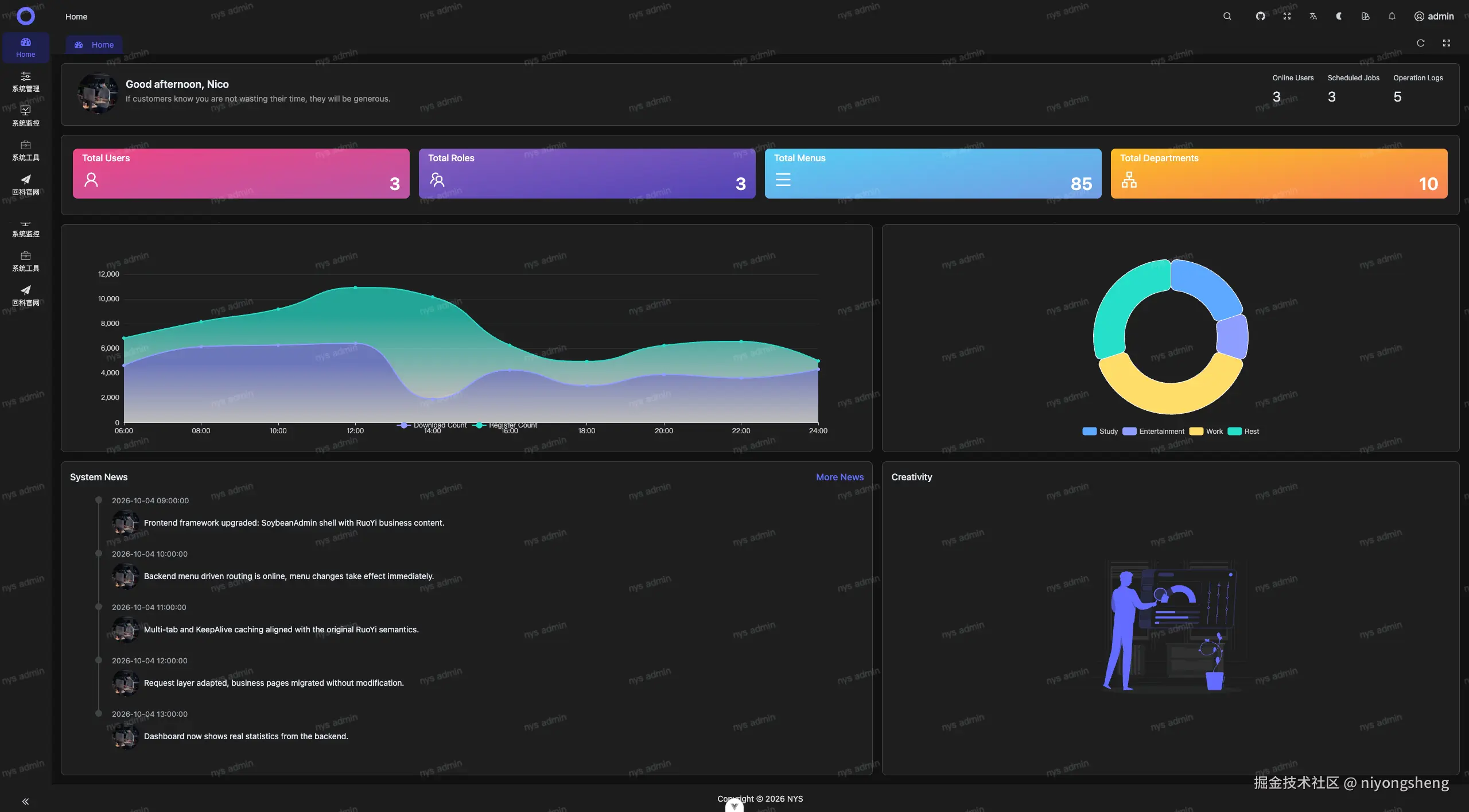Open the 系统管理 sidebar menu
Image resolution: width=1469 pixels, height=812 pixels.
25,82
